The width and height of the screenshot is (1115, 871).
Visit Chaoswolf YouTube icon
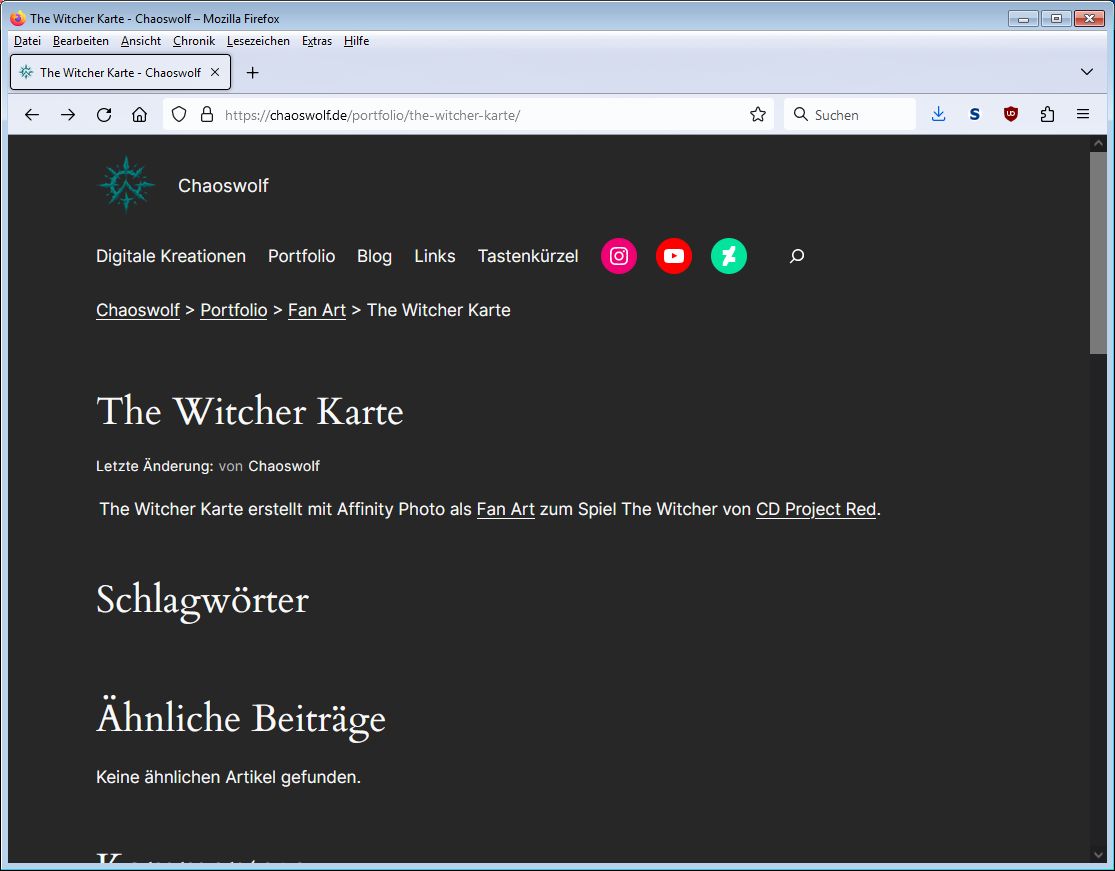pos(673,256)
